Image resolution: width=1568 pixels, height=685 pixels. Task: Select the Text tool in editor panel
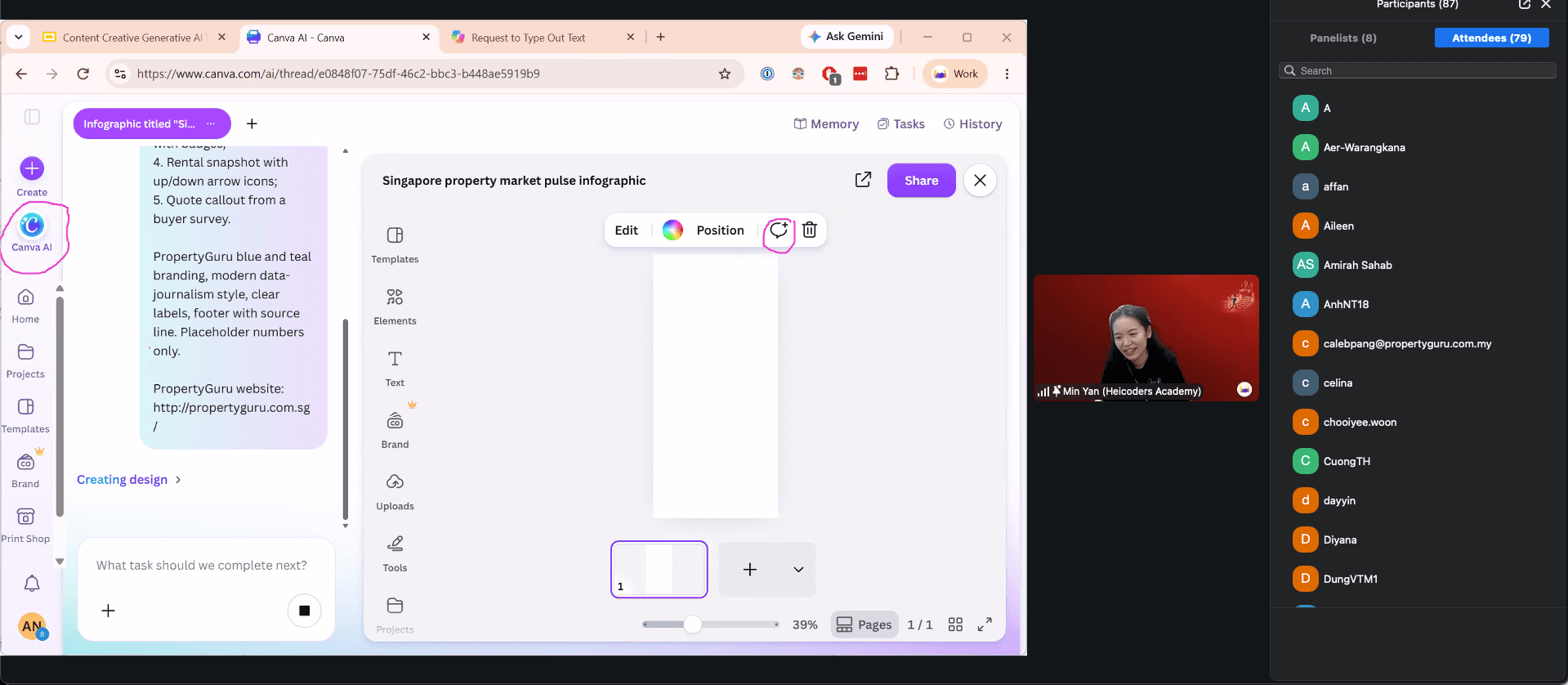(x=395, y=368)
